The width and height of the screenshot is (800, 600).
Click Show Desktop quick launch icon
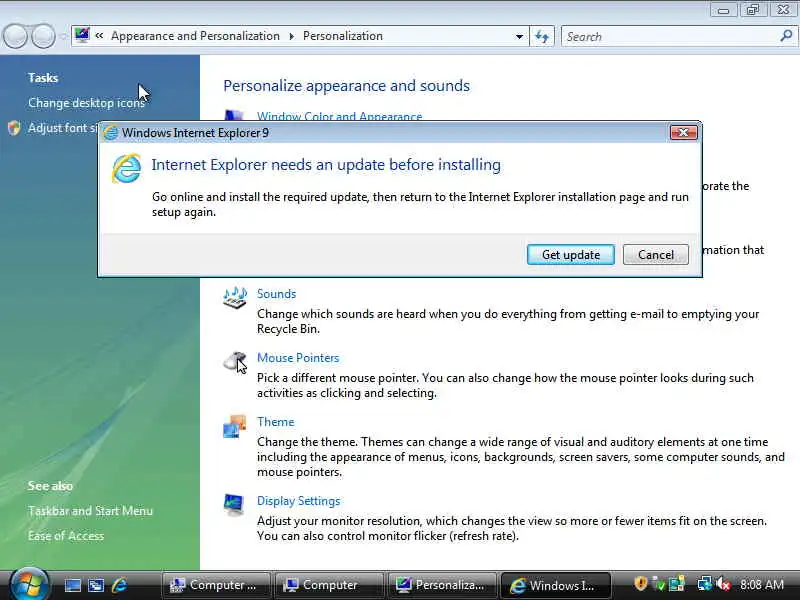point(72,585)
